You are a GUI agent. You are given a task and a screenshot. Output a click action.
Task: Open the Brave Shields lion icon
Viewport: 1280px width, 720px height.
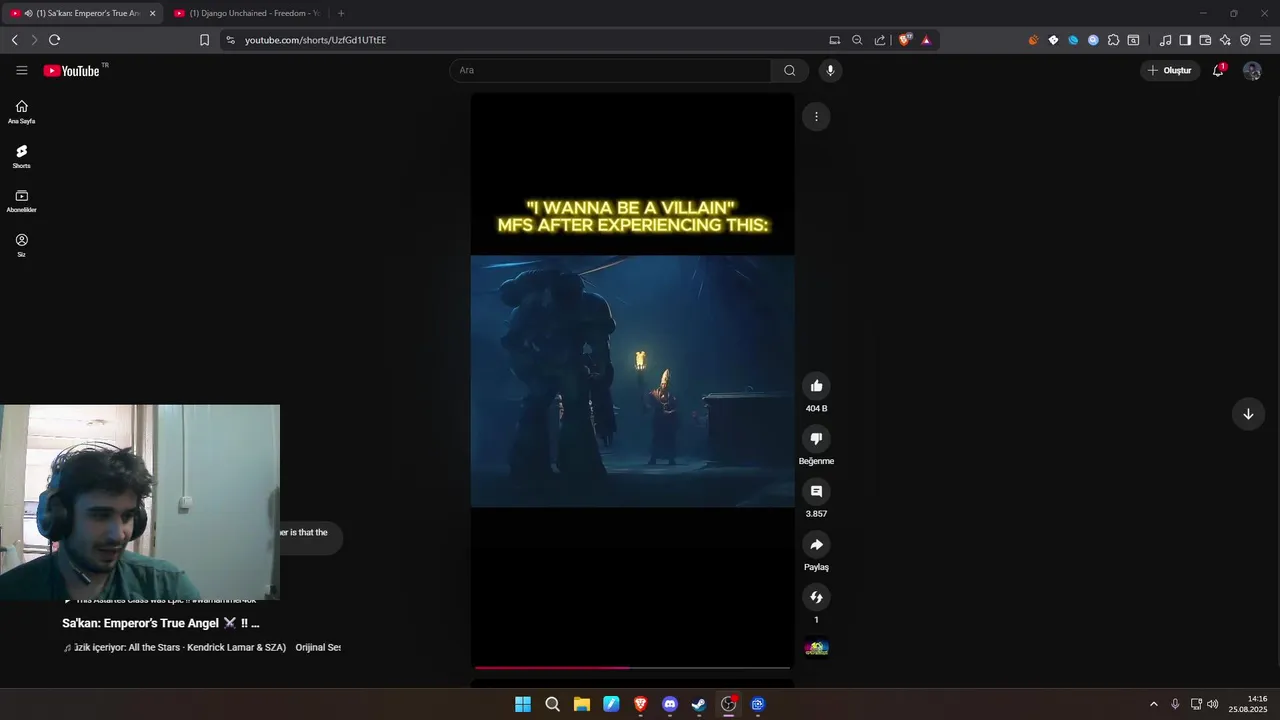click(905, 40)
